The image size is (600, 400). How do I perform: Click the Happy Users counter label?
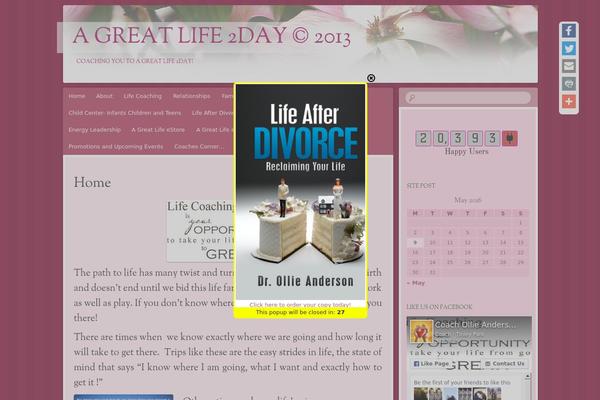tap(466, 152)
